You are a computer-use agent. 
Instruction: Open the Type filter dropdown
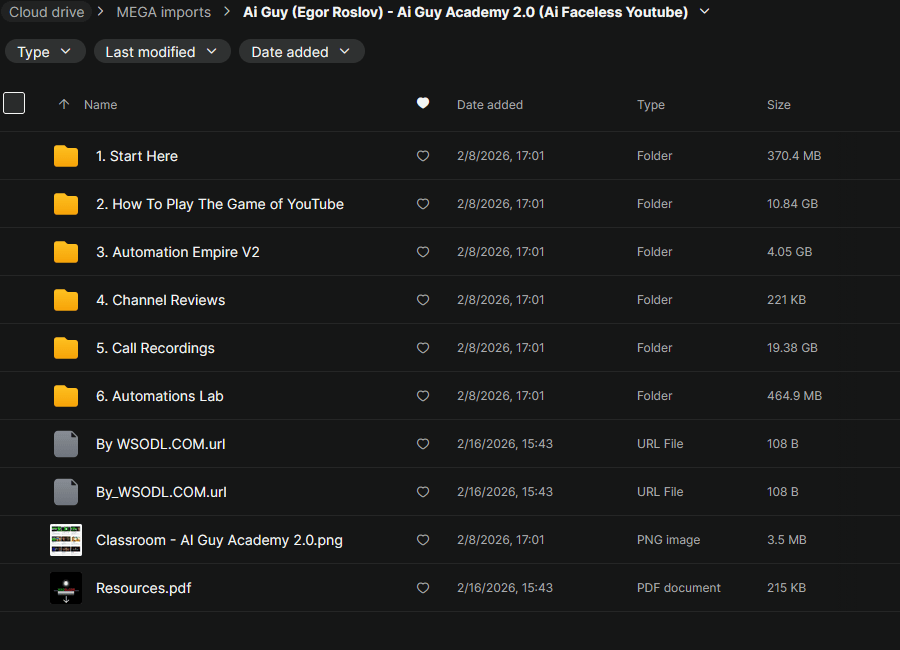tap(45, 52)
